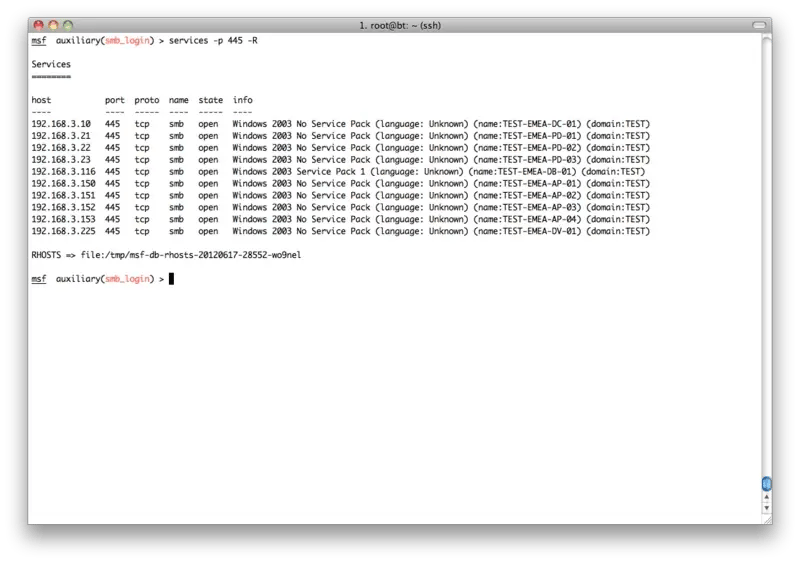800x563 pixels.
Task: Click the 'host' column header
Action: click(x=41, y=100)
